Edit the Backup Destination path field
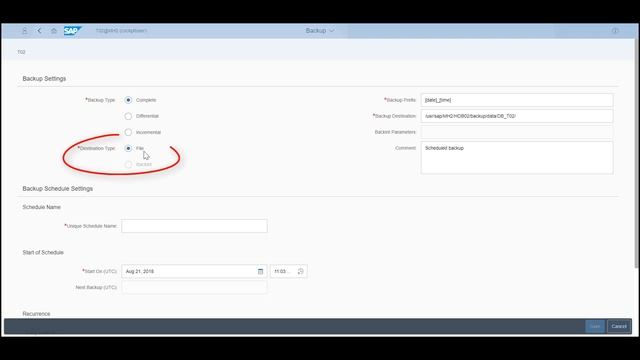This screenshot has height=360, width=640. pos(517,116)
